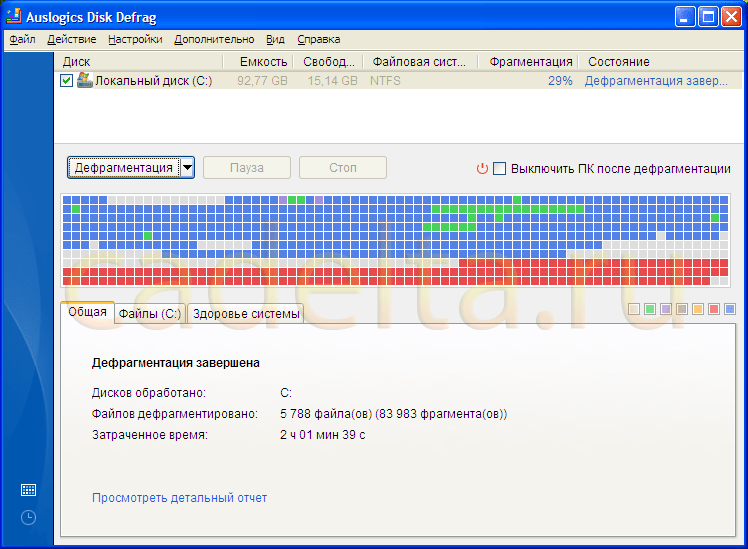
Task: Click the Auslogics Disk Defrag title bar icon
Action: click(14, 16)
